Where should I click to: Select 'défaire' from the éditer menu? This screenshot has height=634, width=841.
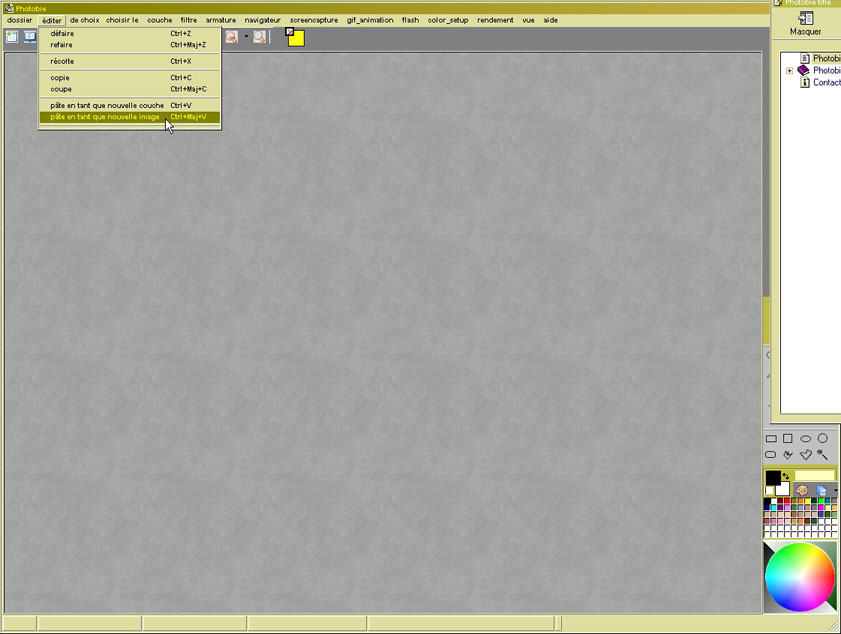click(62, 33)
